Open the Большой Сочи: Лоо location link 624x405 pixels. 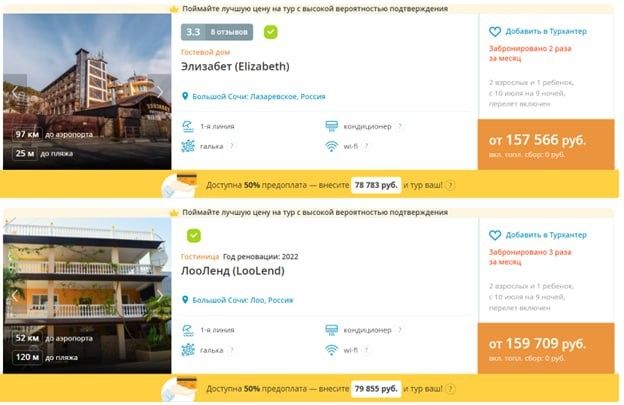[x=243, y=300]
